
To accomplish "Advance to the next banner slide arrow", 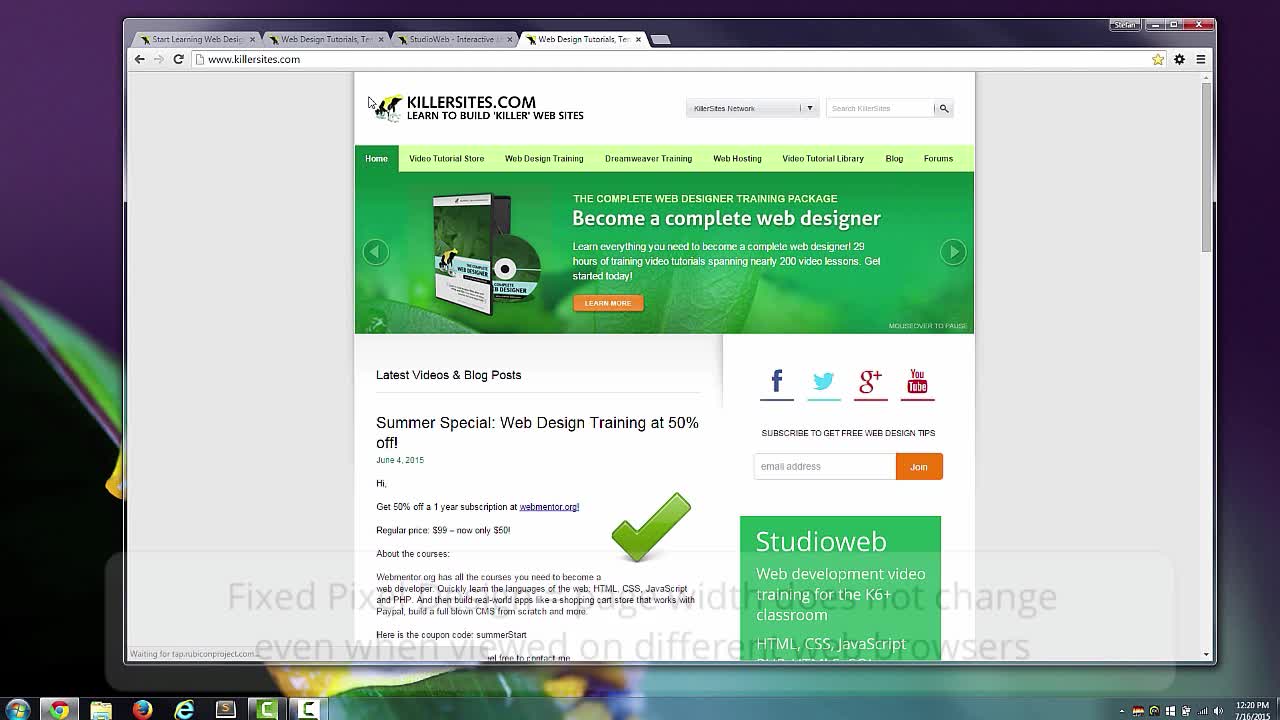I will pos(953,252).
